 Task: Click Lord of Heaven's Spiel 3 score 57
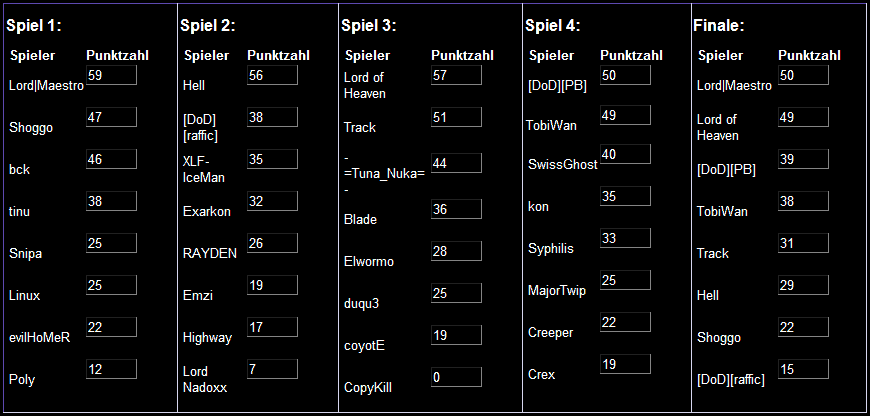(456, 75)
